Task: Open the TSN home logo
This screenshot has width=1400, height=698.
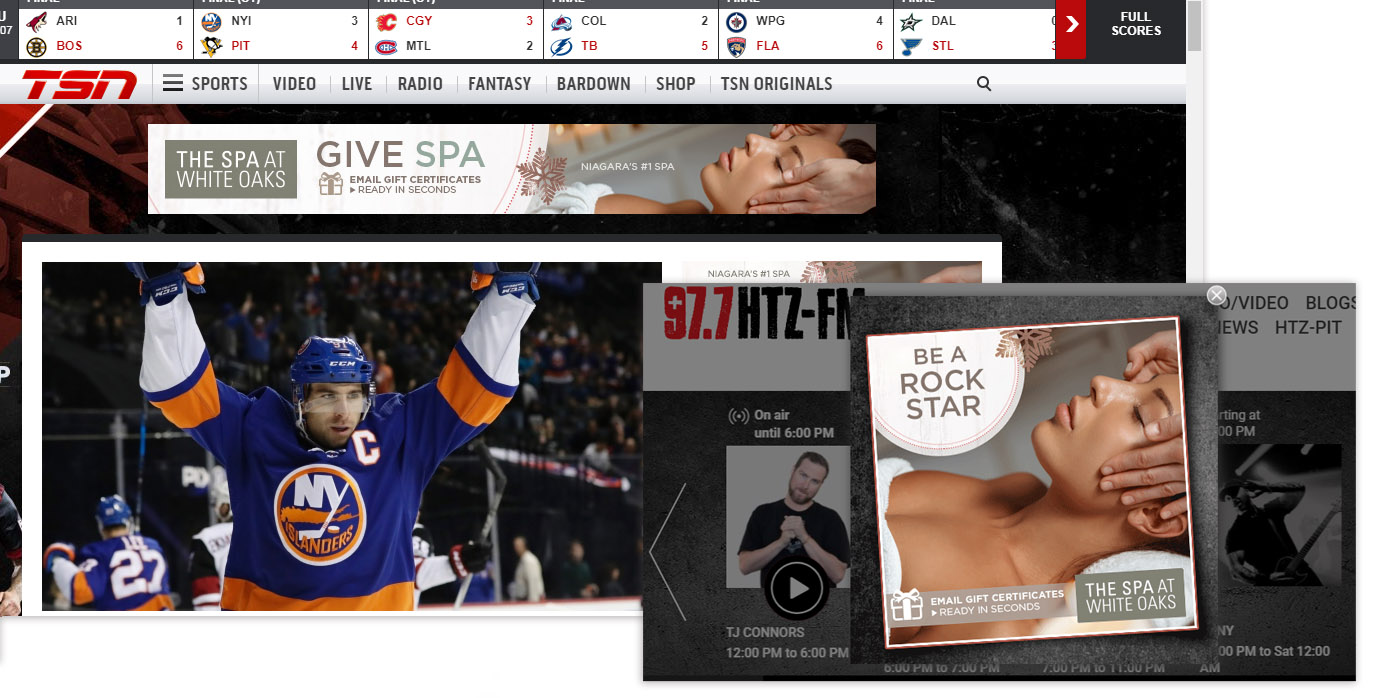Action: [79, 85]
